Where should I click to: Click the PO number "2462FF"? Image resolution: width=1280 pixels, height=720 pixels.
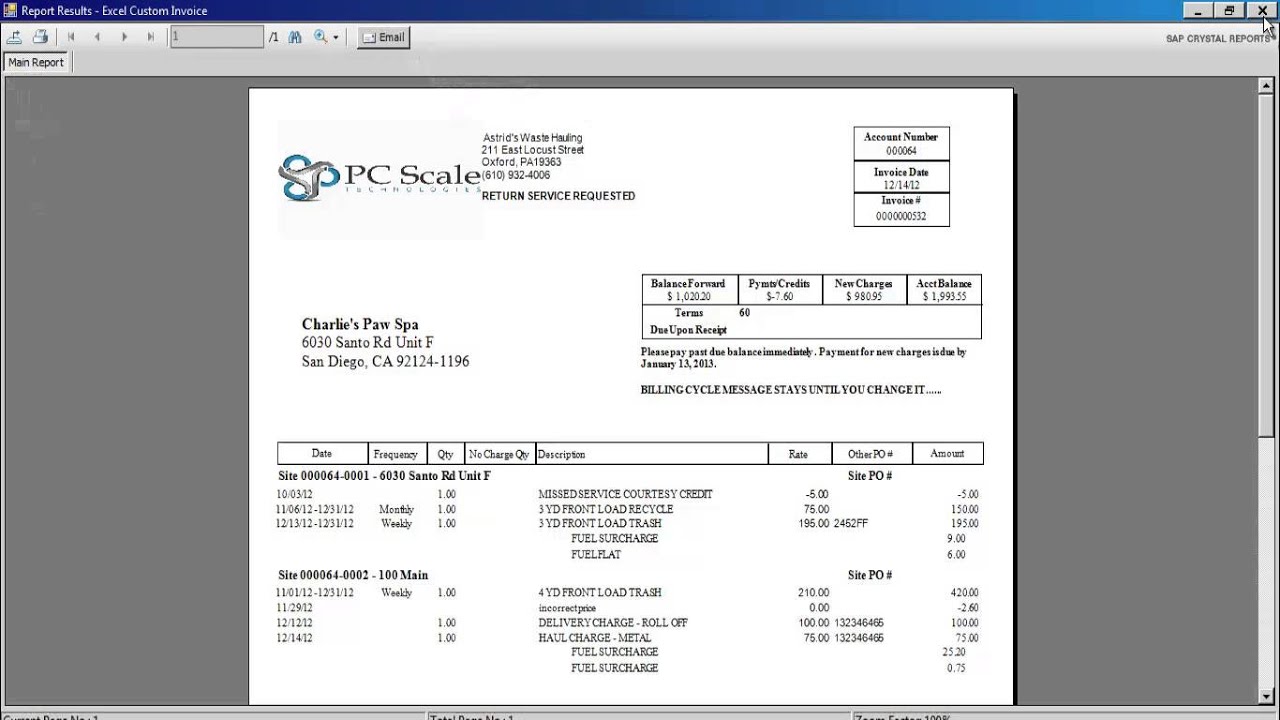(x=850, y=523)
